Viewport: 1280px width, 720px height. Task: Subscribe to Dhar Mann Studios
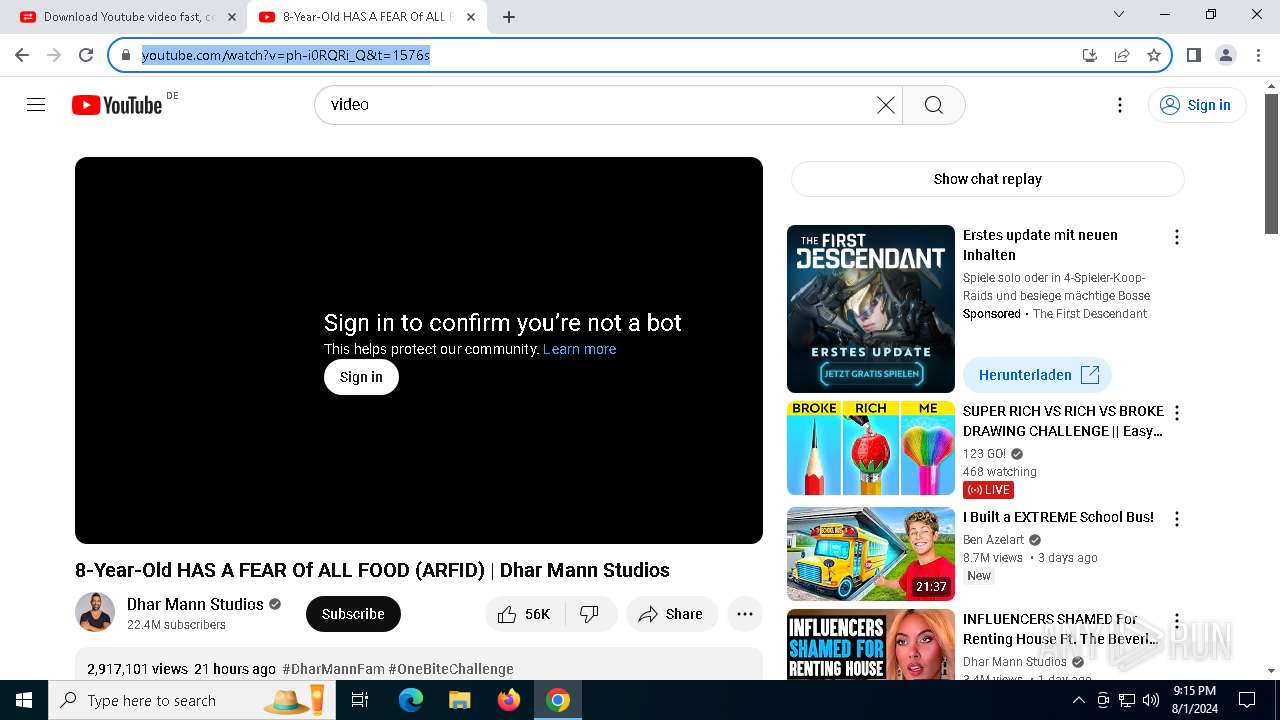point(353,614)
